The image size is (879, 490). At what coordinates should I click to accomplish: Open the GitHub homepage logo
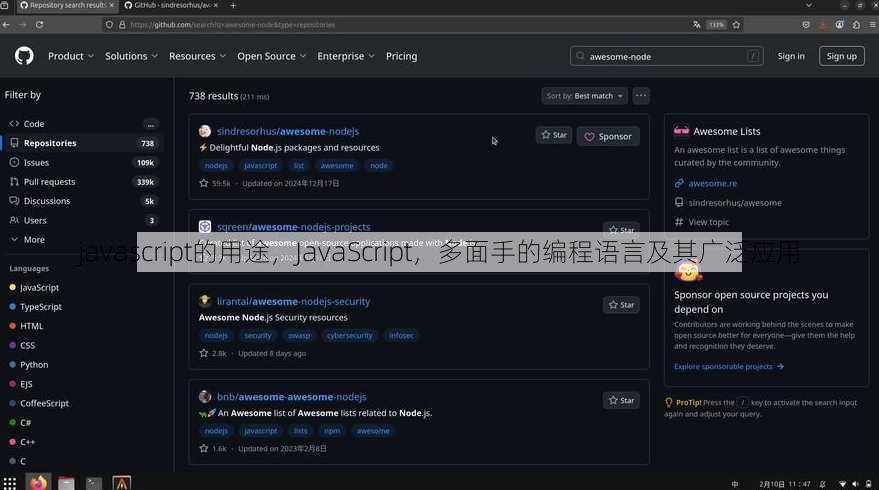24,56
